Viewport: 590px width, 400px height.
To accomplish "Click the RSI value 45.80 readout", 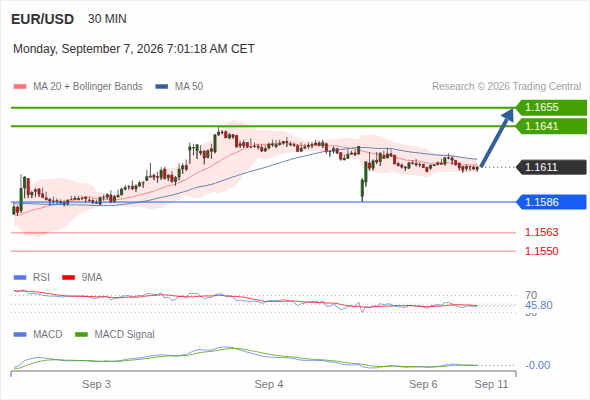I will 539,305.
